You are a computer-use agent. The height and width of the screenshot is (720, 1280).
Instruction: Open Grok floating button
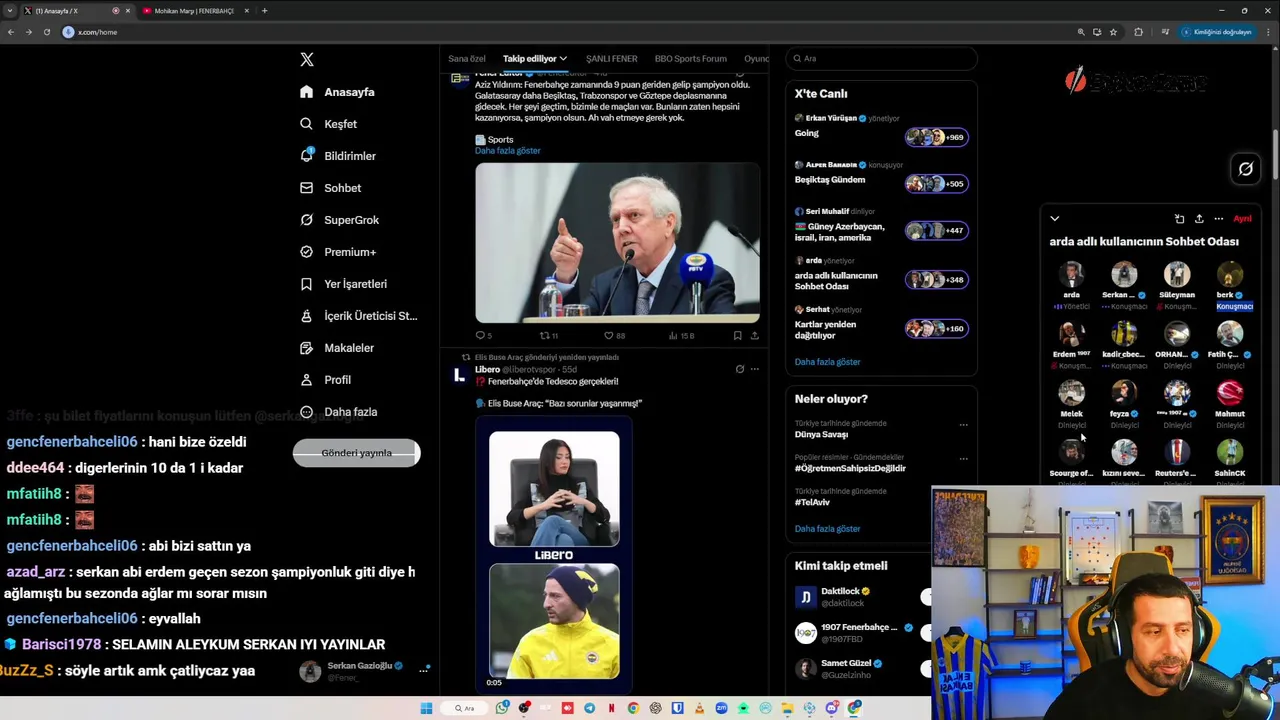1245,169
